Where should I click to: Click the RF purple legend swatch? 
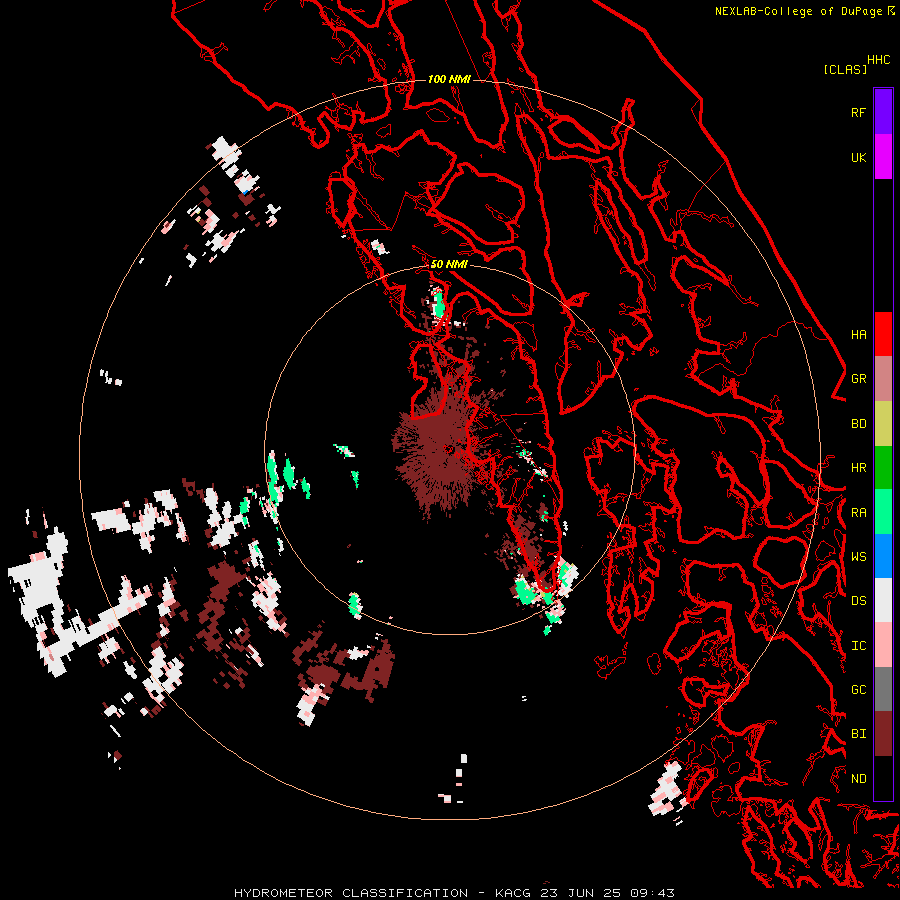click(x=883, y=112)
